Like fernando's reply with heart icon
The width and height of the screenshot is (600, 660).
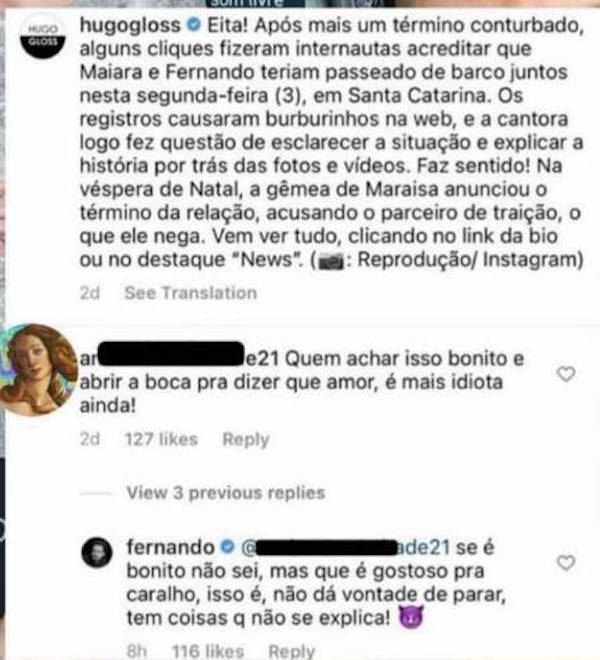(566, 562)
